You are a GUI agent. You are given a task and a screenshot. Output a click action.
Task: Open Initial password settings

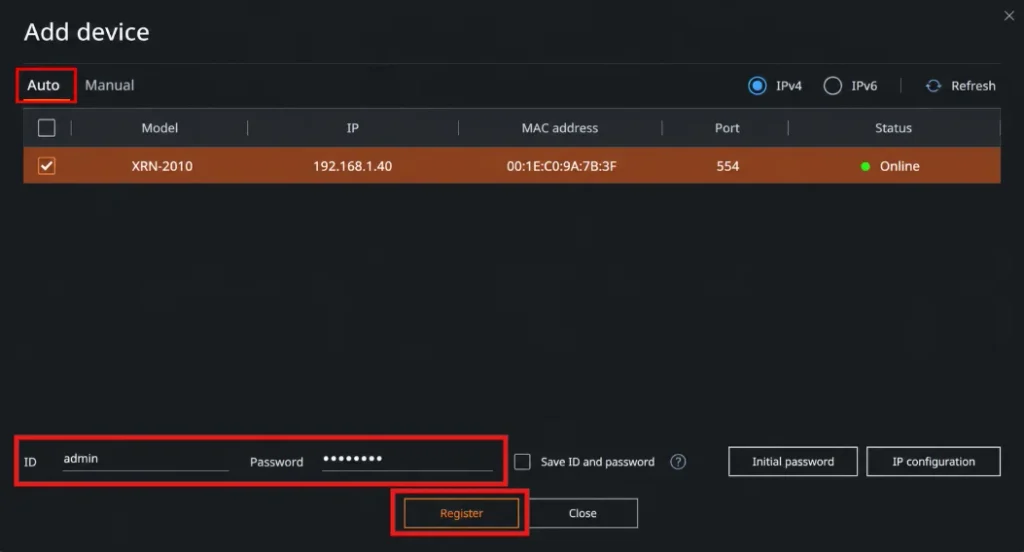(x=793, y=462)
